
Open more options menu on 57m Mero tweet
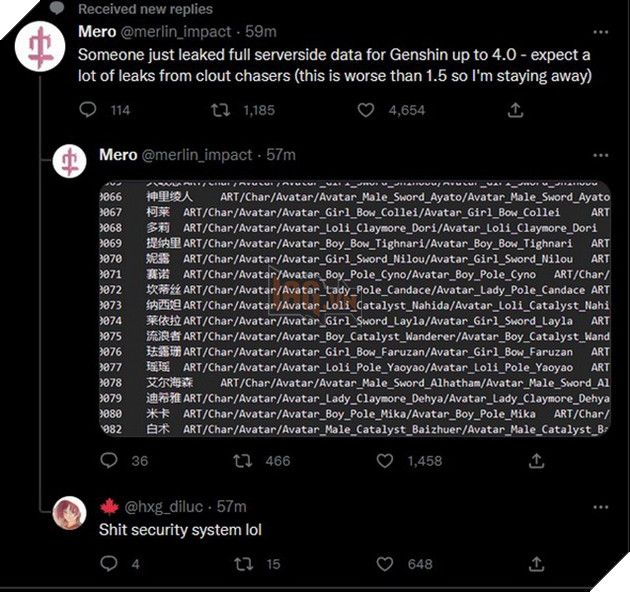point(600,156)
